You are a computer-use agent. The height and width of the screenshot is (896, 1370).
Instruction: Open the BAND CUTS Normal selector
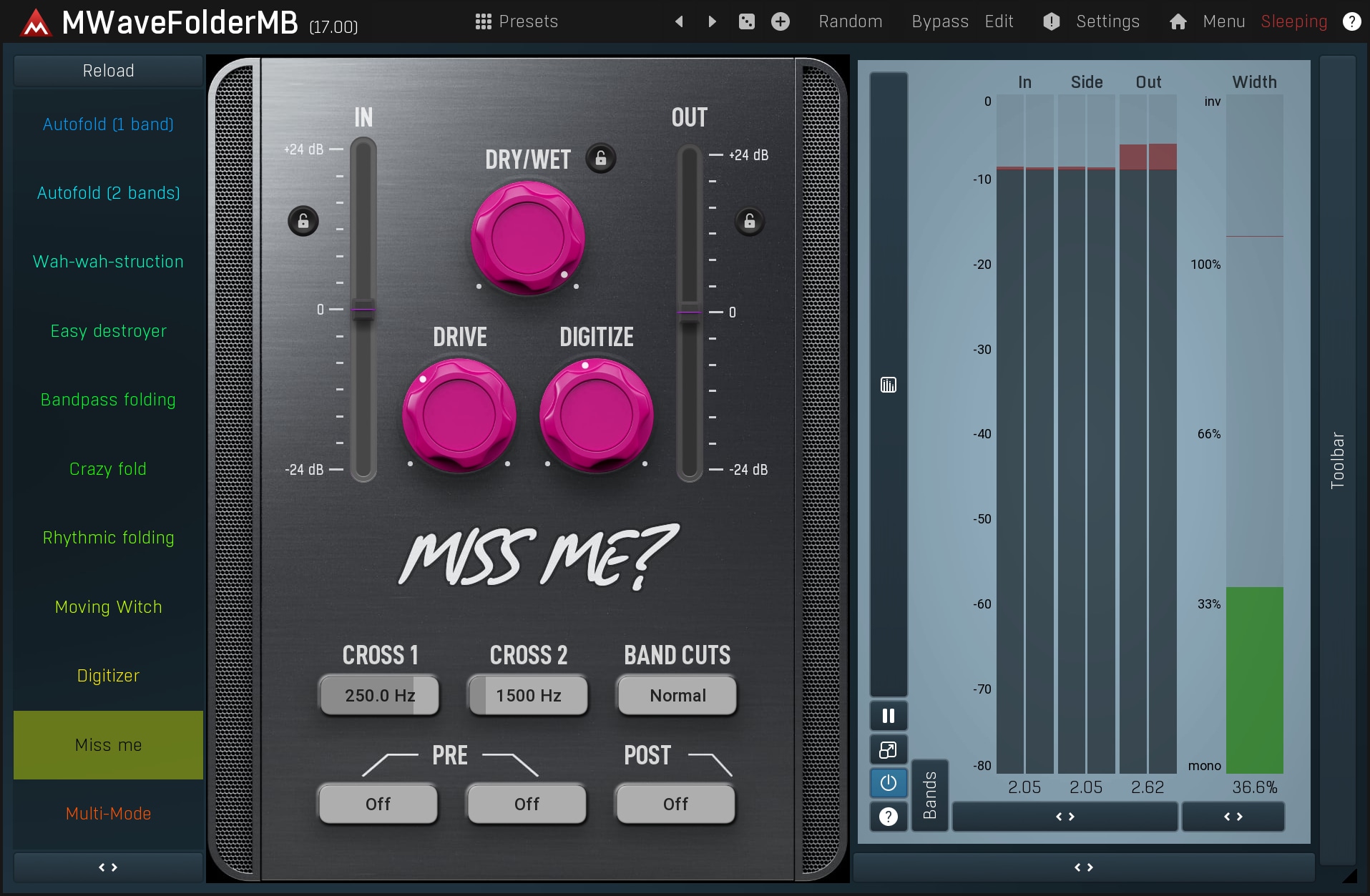[x=677, y=695]
